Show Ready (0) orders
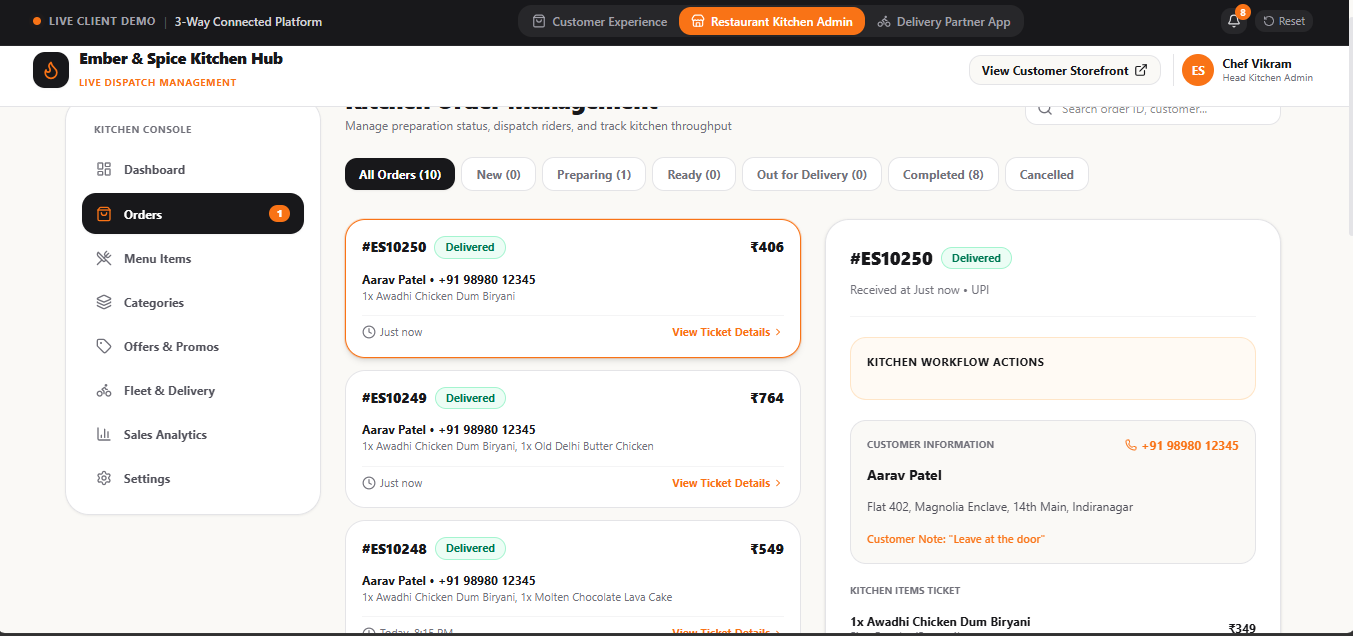Screen dimensions: 1353x636 [694, 174]
